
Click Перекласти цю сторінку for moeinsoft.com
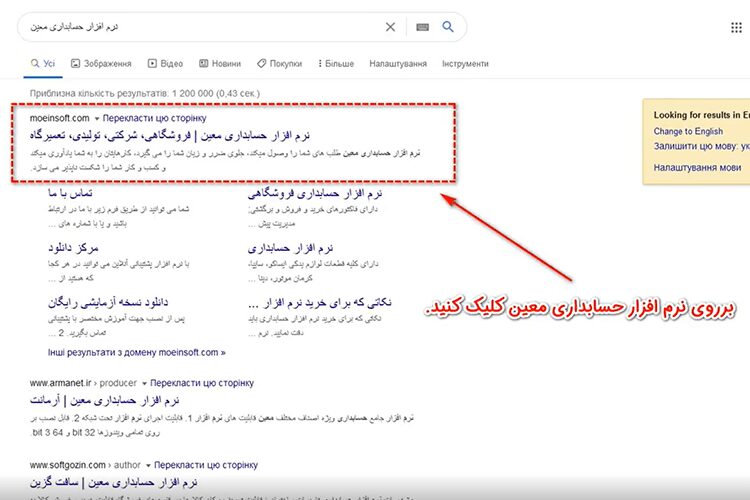click(154, 118)
